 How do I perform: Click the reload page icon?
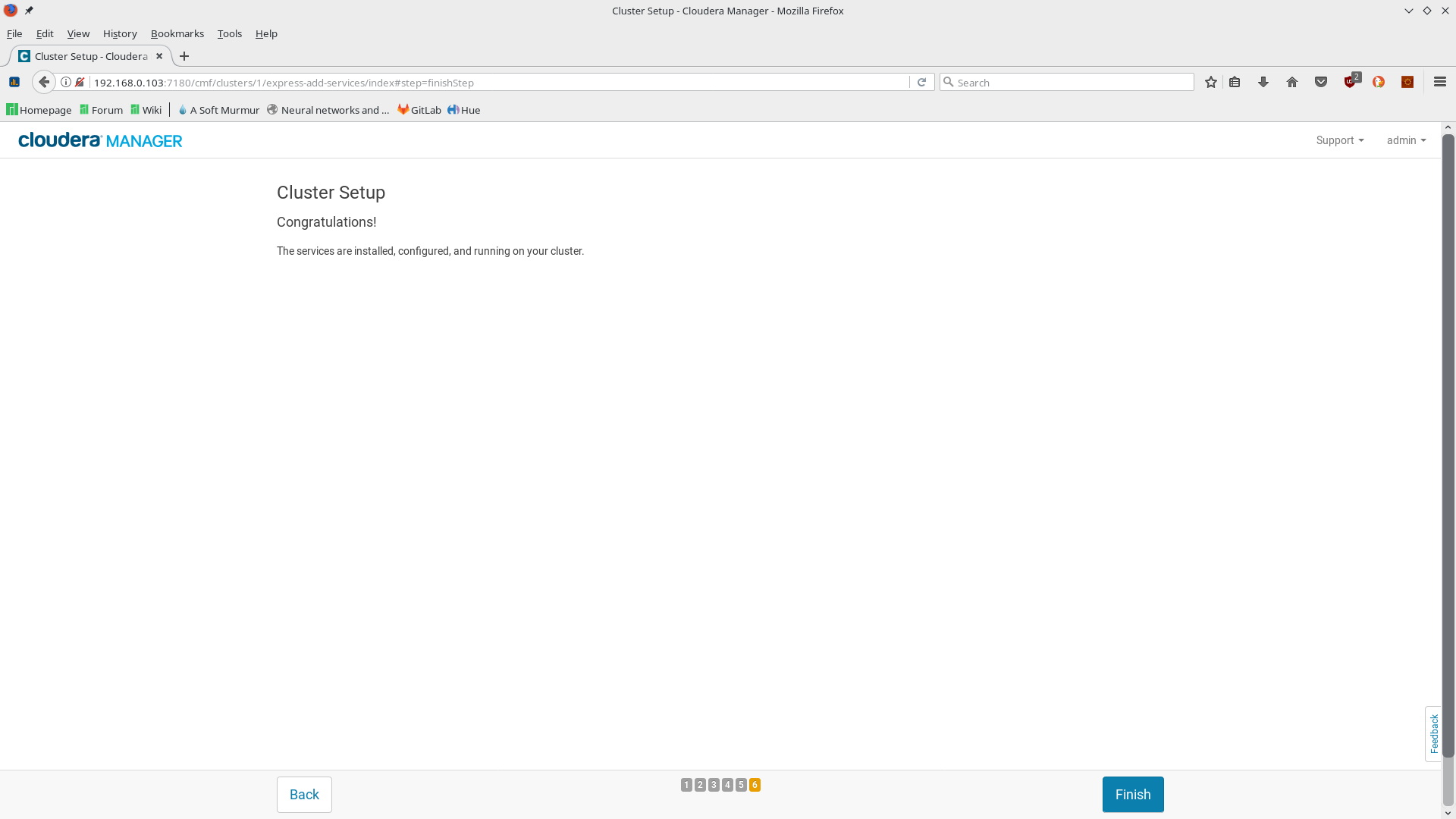921,82
